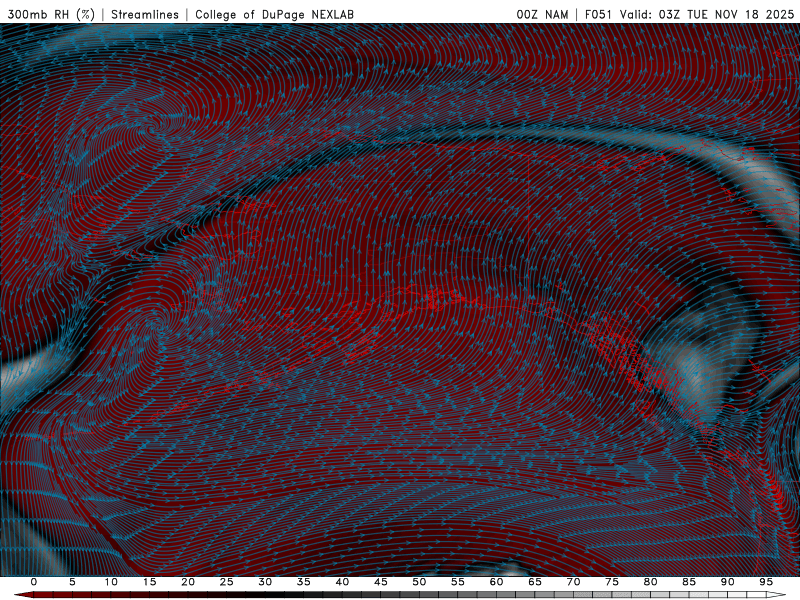Click the colorbar label "70"
The height and width of the screenshot is (600, 800).
(573, 582)
